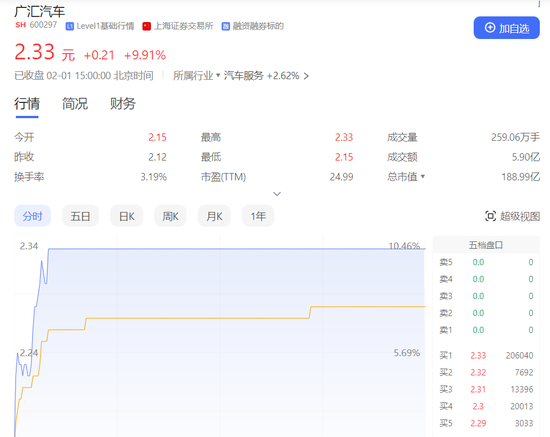Click the 卖1 price 0.0
This screenshot has width=550, height=437.
point(478,330)
